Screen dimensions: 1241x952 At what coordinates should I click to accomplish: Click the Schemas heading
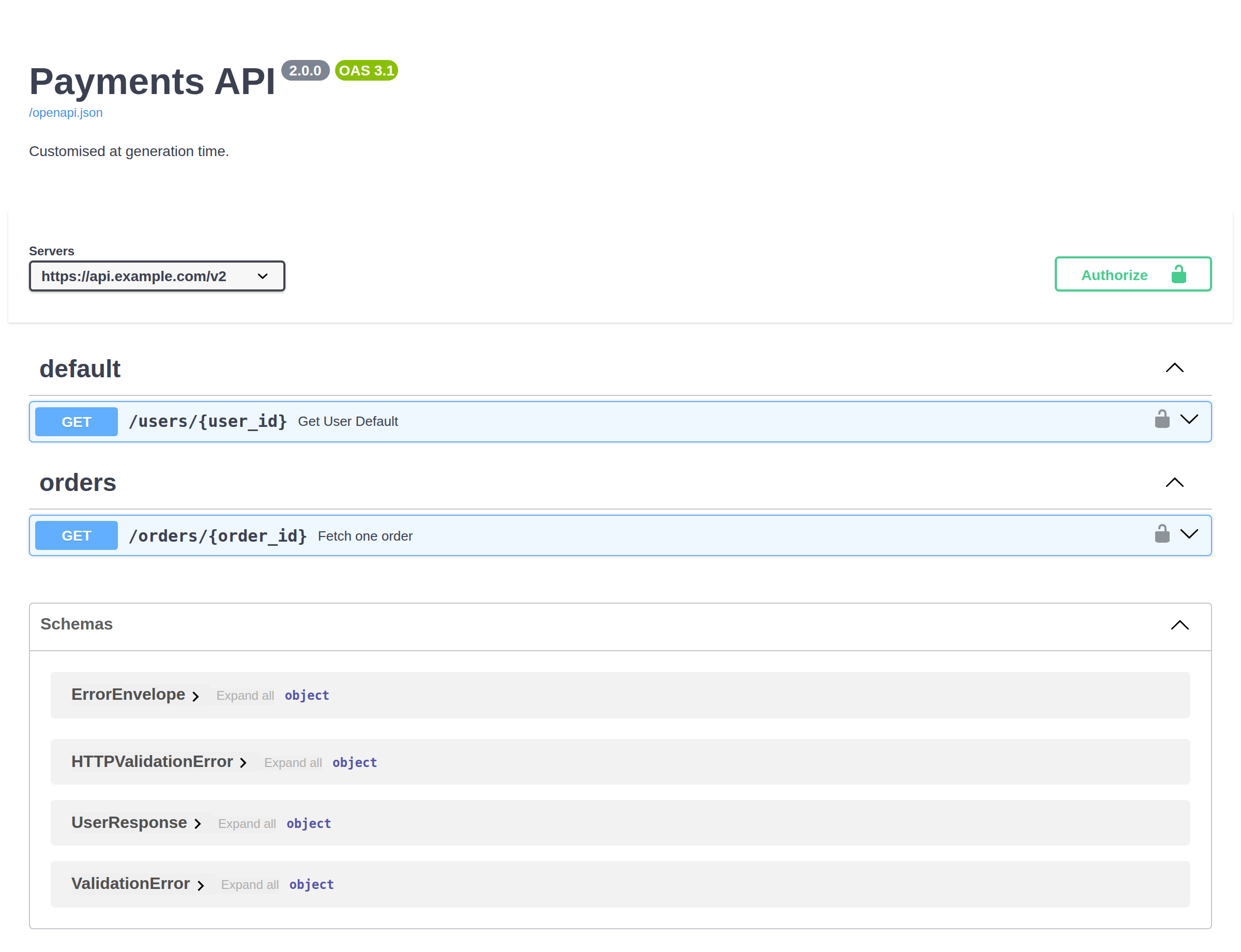pyautogui.click(x=77, y=624)
